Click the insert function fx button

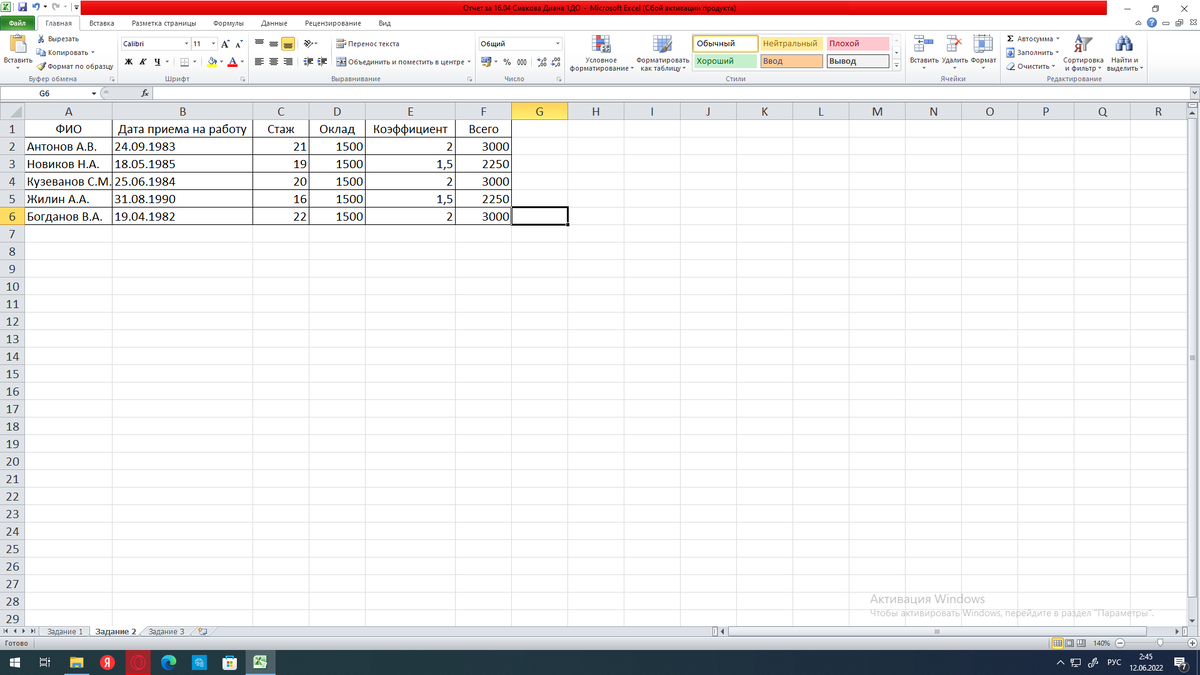click(x=146, y=93)
